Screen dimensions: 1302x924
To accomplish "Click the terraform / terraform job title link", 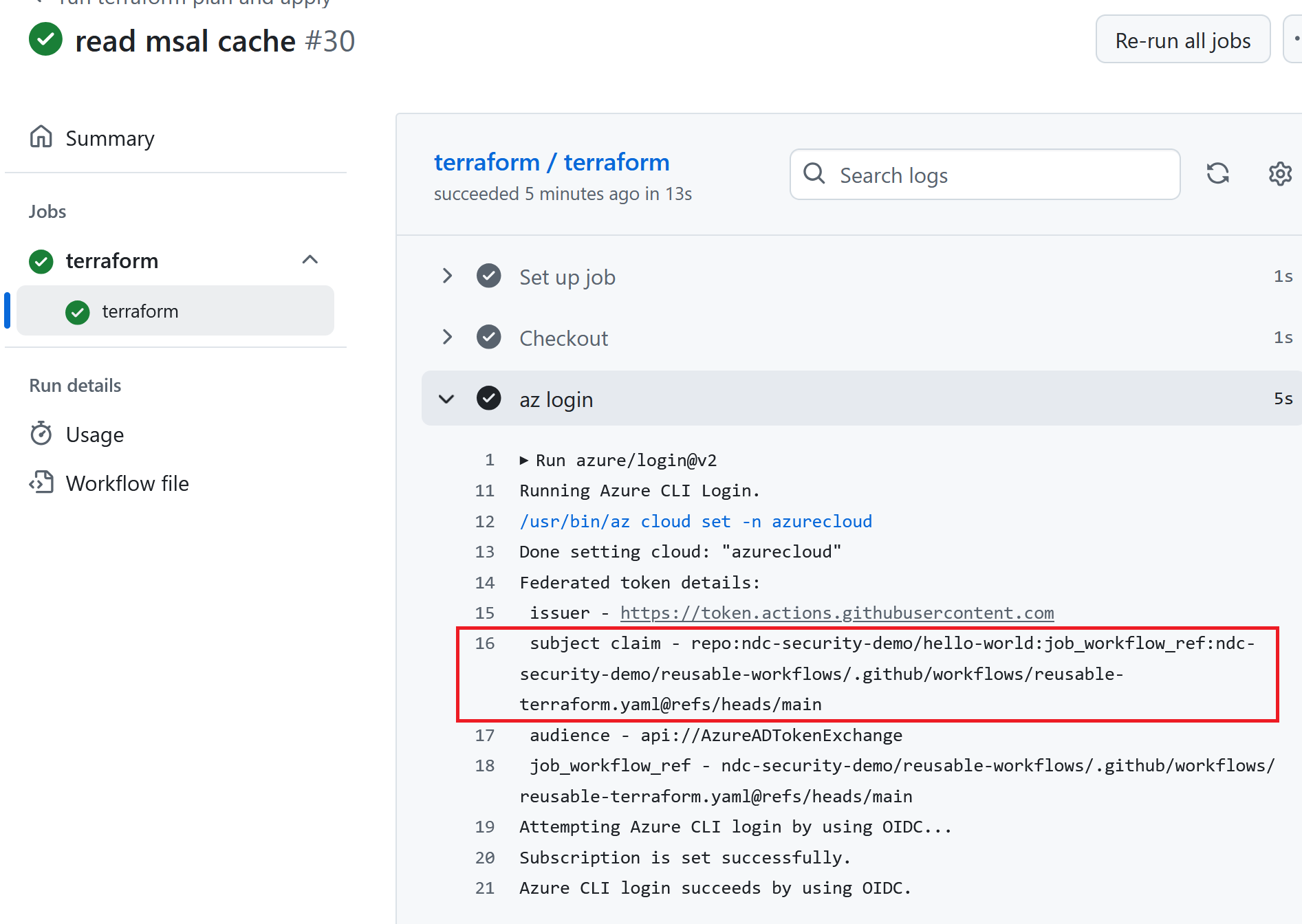I will click(552, 162).
